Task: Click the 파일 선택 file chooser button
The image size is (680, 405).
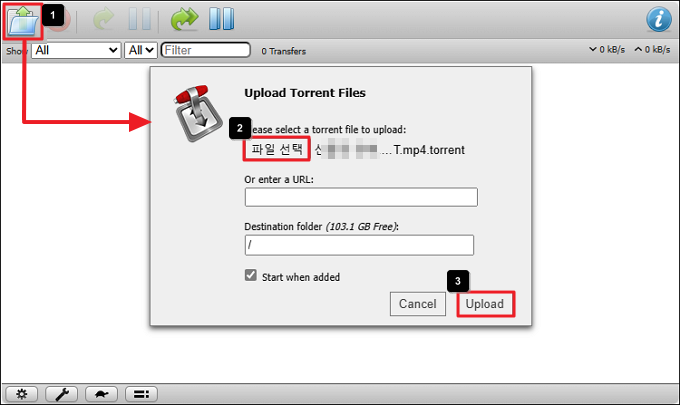Action: click(277, 149)
